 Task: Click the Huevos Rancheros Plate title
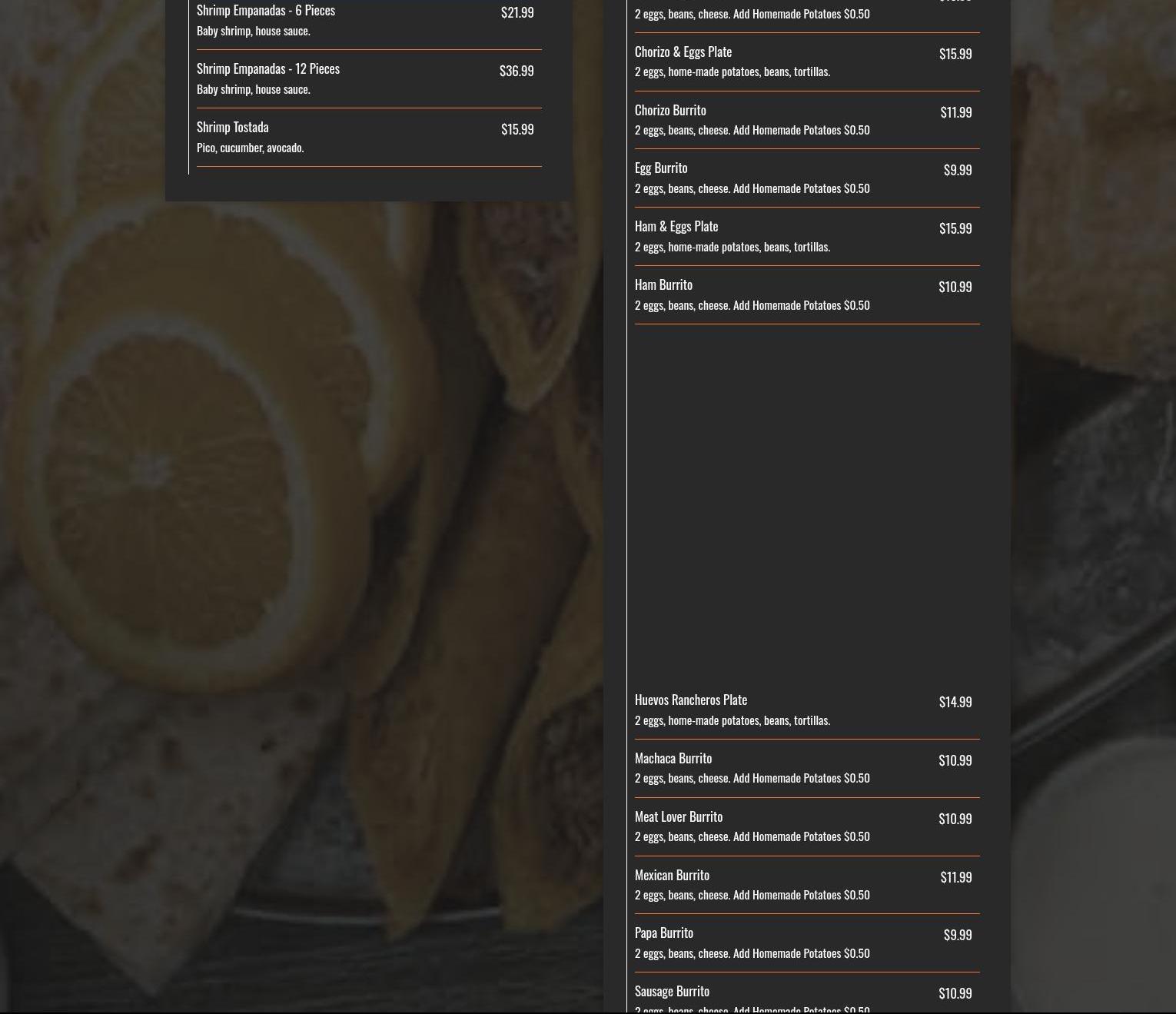coord(690,700)
